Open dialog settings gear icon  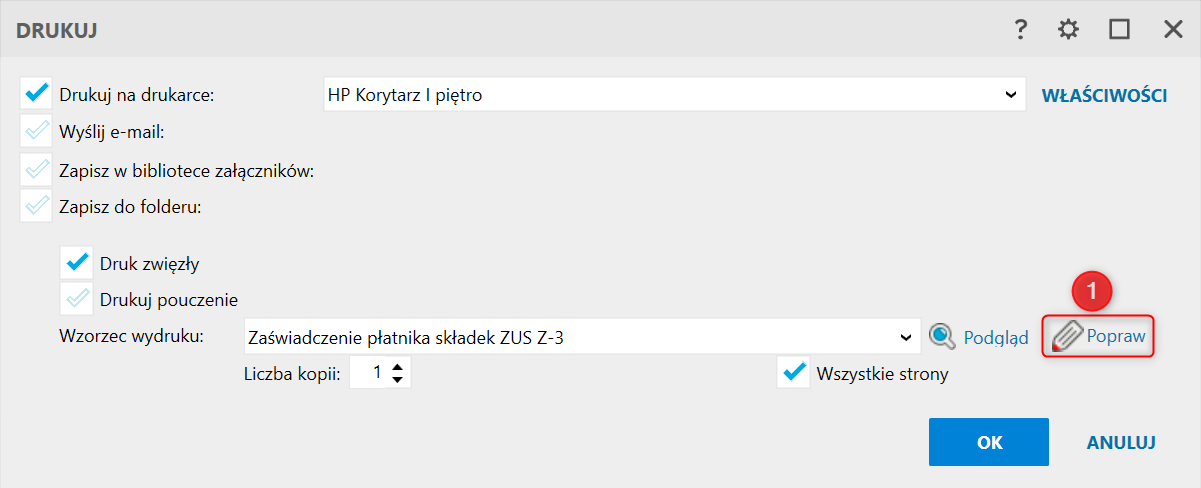1069,30
